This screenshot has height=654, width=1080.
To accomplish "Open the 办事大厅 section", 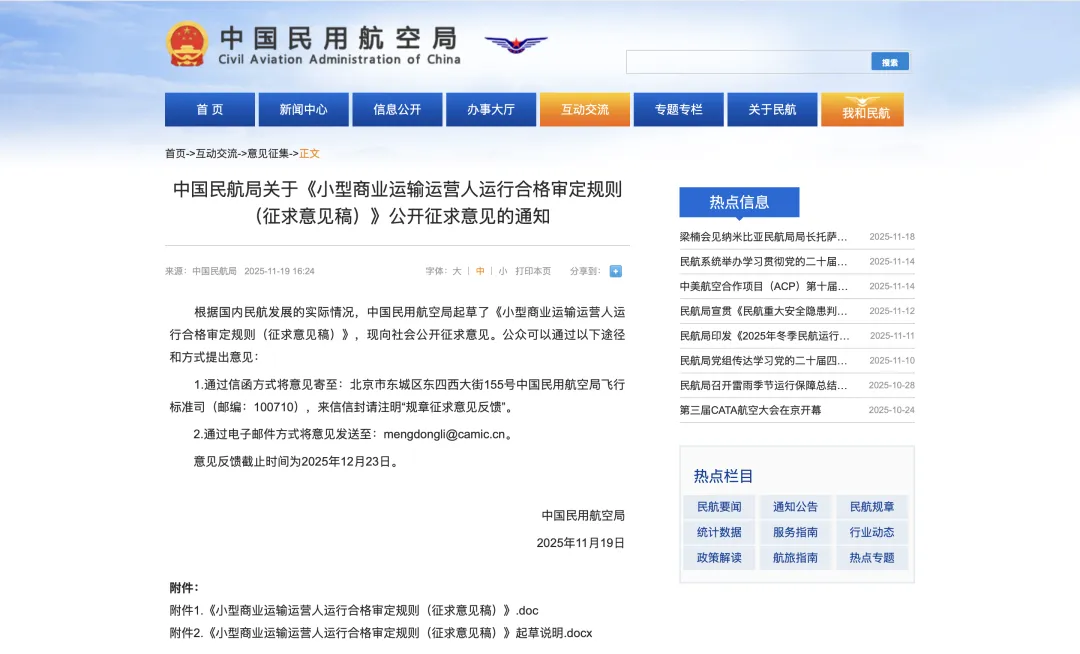I will click(491, 109).
